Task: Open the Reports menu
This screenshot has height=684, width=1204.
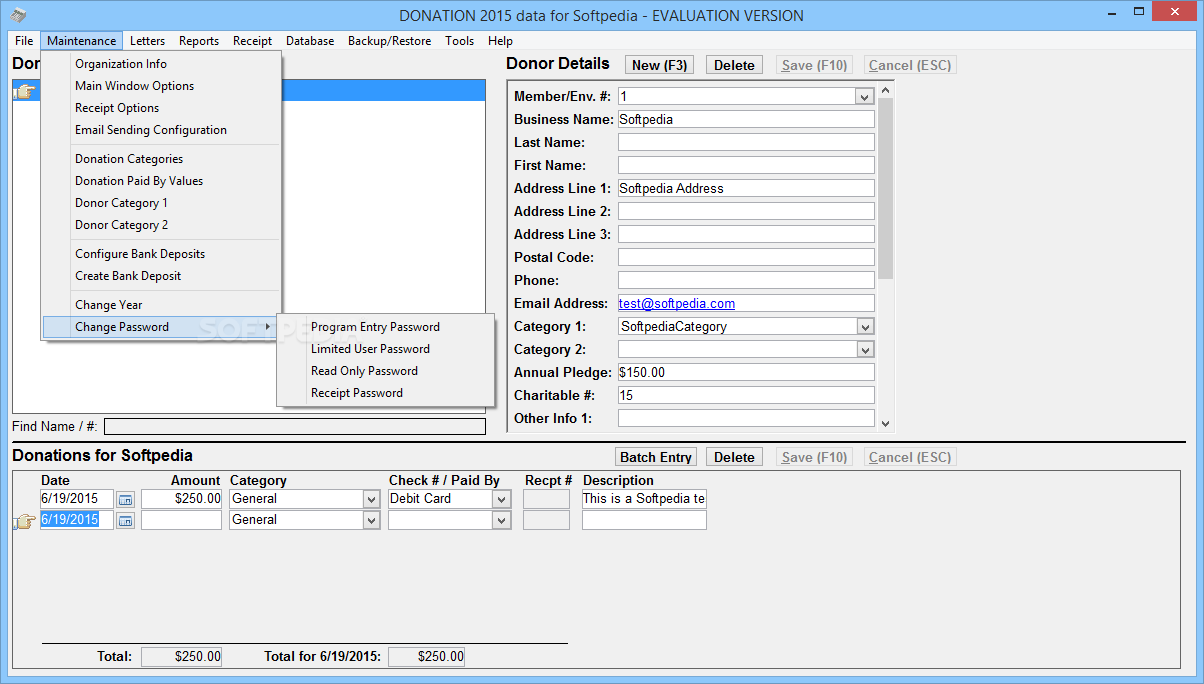Action: point(199,41)
